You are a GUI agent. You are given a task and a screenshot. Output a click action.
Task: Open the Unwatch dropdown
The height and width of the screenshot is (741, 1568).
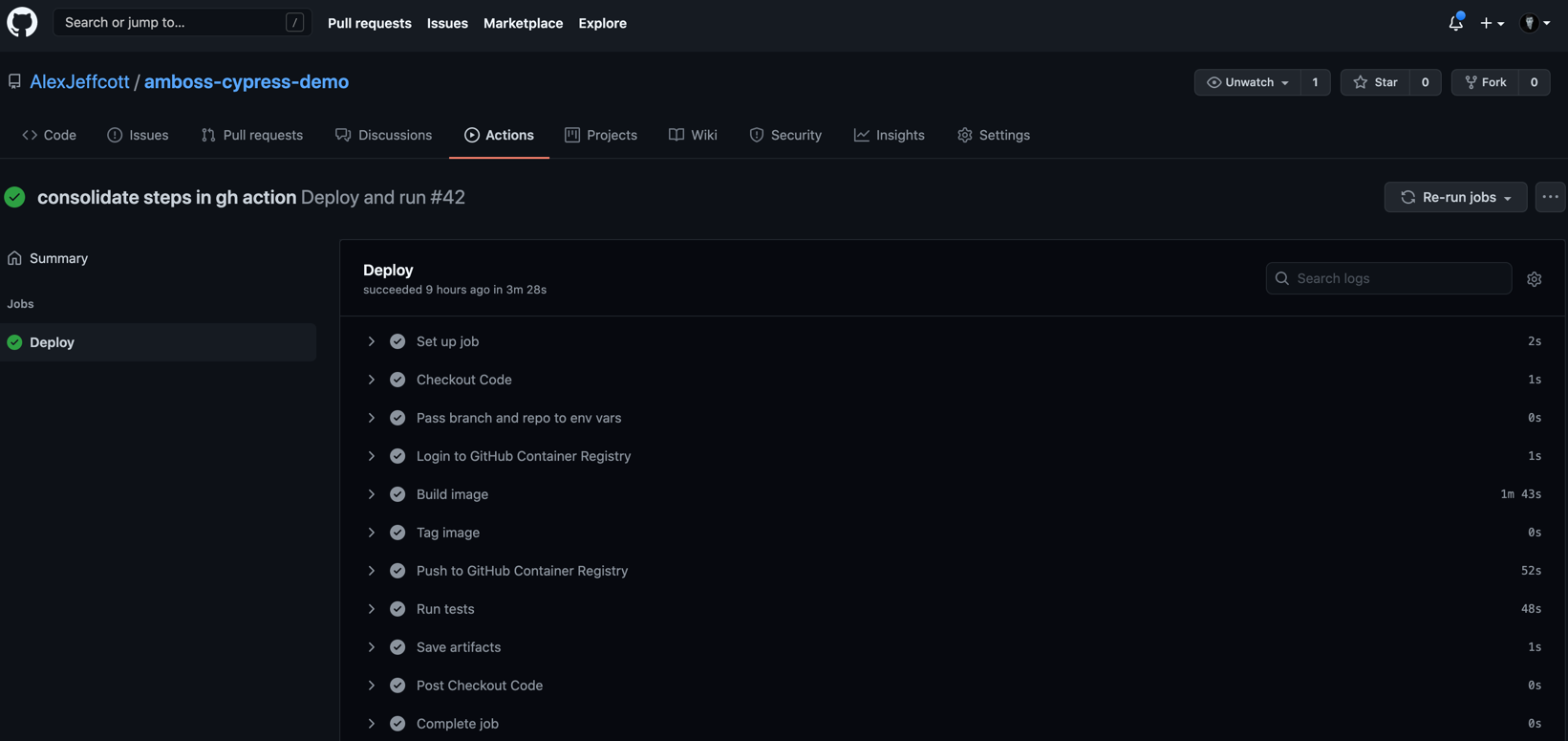tap(1247, 82)
